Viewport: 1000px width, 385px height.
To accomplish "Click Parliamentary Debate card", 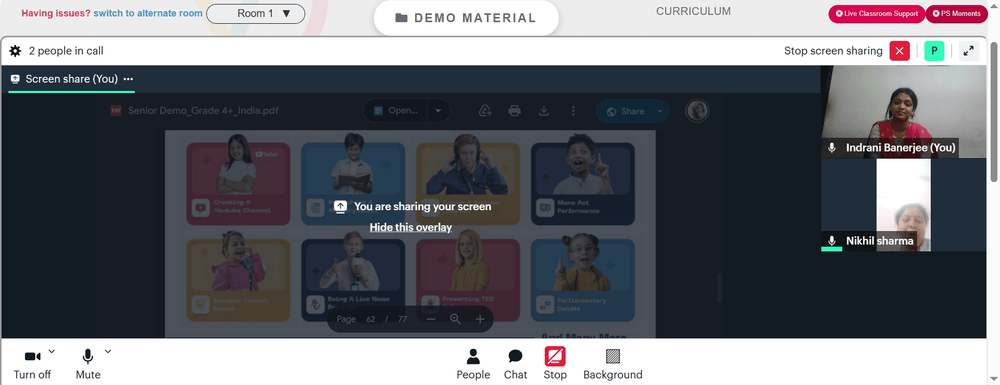I will tap(582, 280).
